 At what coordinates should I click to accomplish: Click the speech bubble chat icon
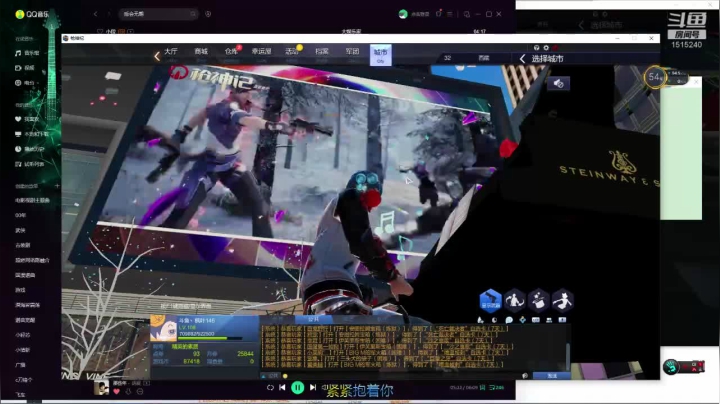pos(509,320)
